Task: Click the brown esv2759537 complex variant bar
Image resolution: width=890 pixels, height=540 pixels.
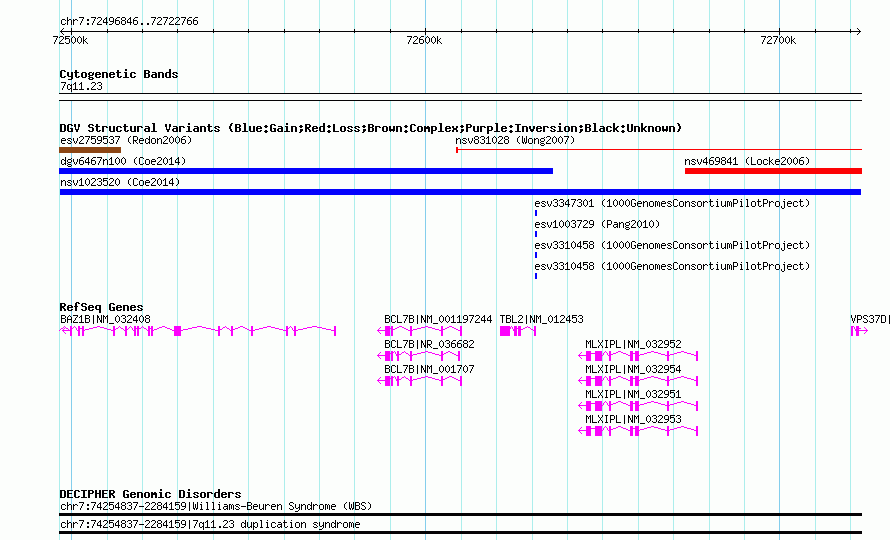Action: click(90, 150)
